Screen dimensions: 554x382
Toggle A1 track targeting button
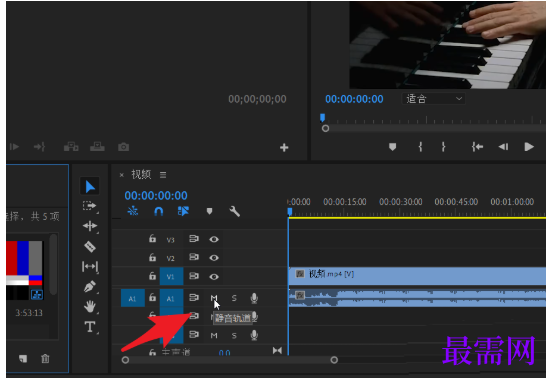(x=171, y=298)
